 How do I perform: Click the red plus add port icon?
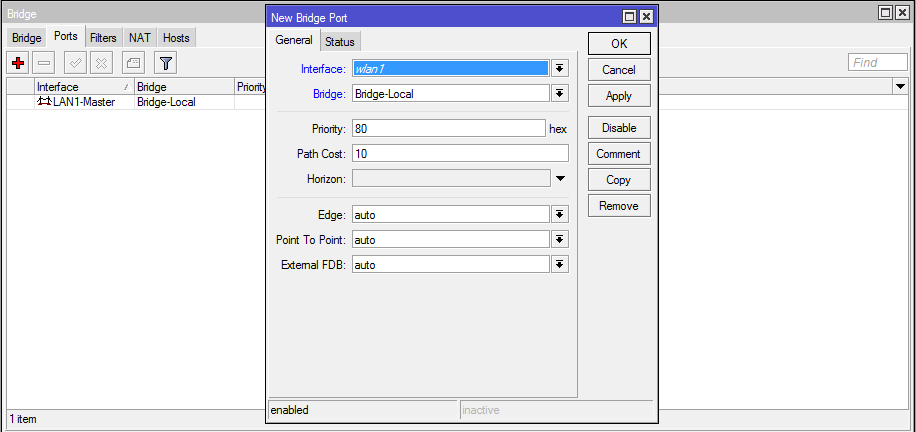tap(18, 63)
